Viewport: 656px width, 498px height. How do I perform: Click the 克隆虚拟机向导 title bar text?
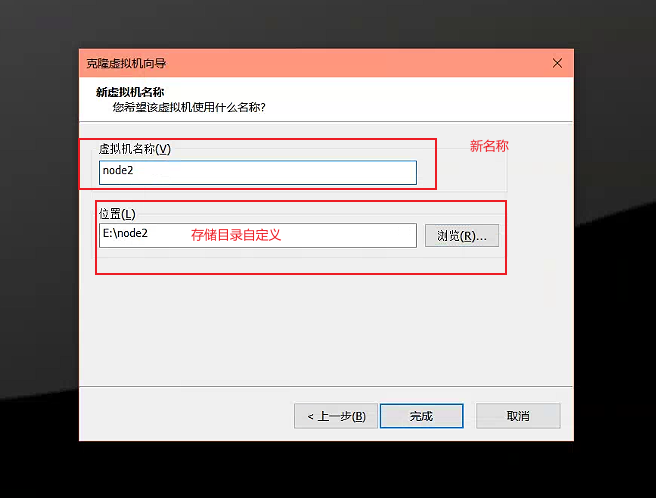point(126,64)
